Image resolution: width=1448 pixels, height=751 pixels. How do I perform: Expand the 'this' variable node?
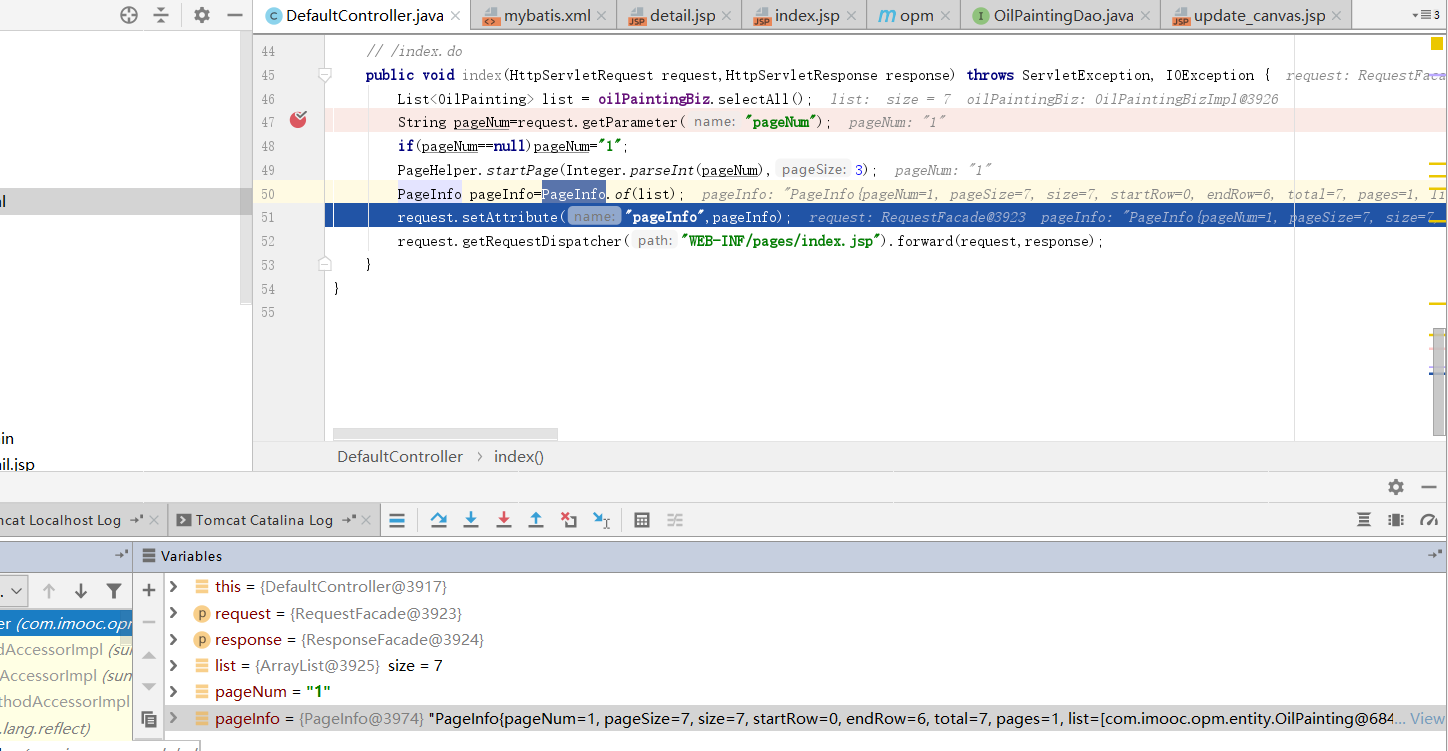[x=174, y=587]
